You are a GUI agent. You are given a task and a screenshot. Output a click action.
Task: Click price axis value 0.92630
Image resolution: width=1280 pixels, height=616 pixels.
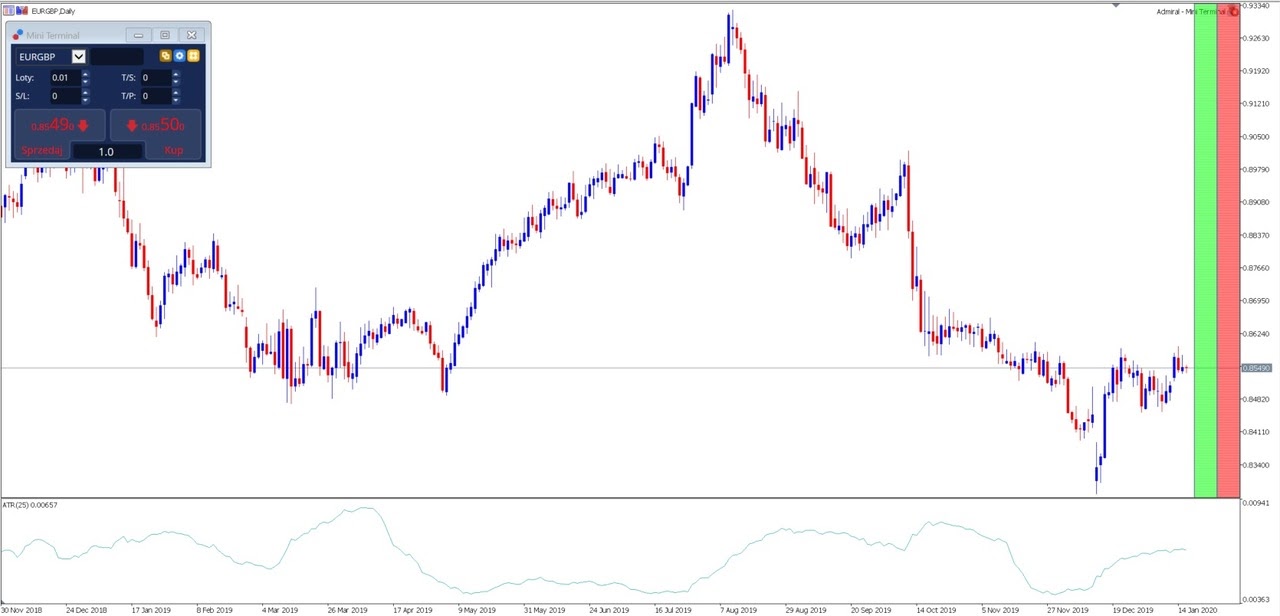pyautogui.click(x=1257, y=38)
